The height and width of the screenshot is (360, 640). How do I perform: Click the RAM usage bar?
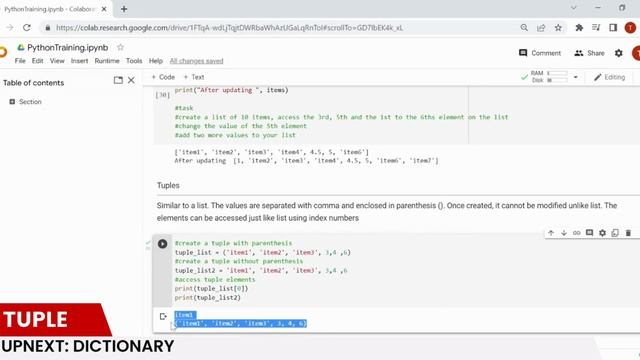557,73
